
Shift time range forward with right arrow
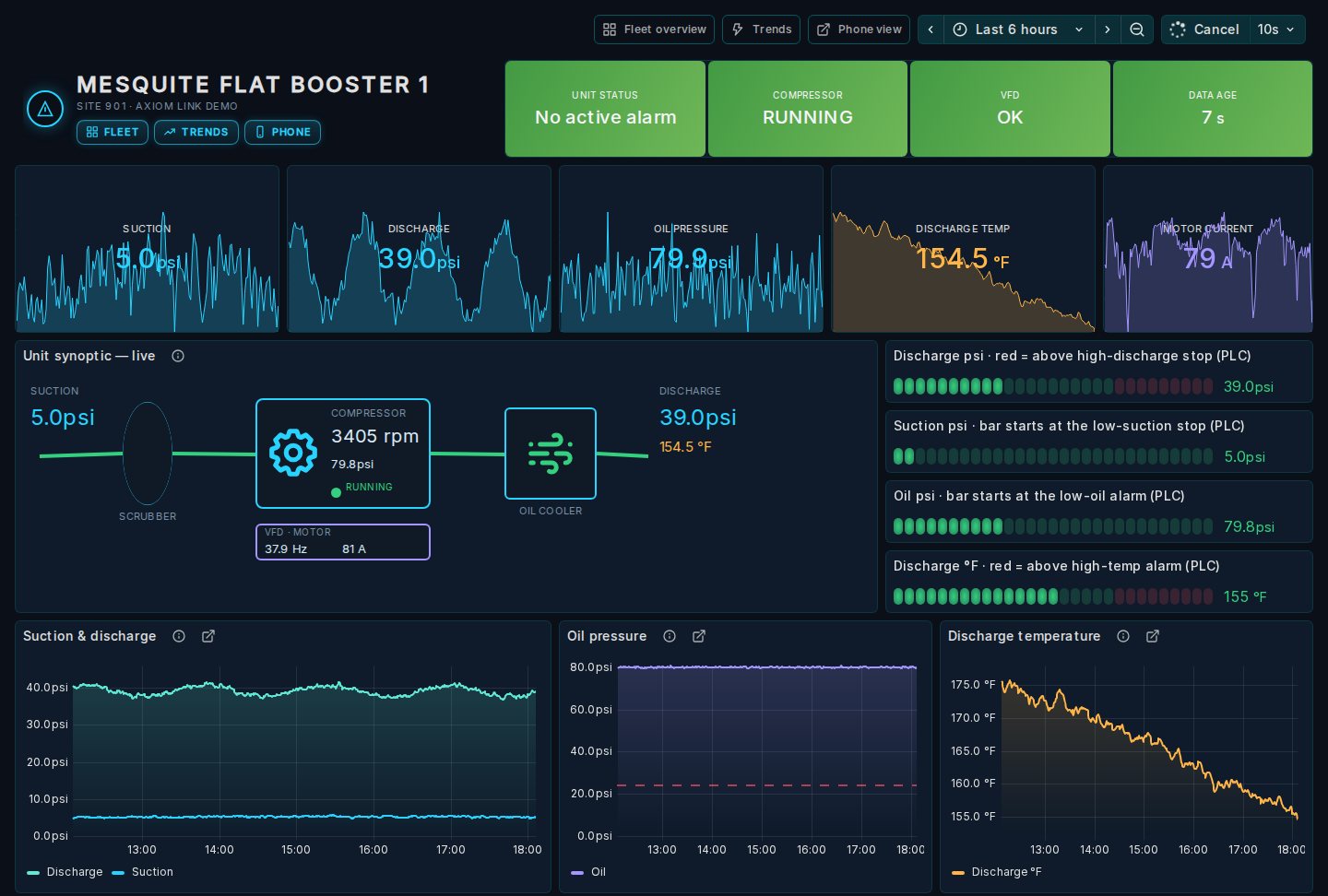tap(1108, 29)
